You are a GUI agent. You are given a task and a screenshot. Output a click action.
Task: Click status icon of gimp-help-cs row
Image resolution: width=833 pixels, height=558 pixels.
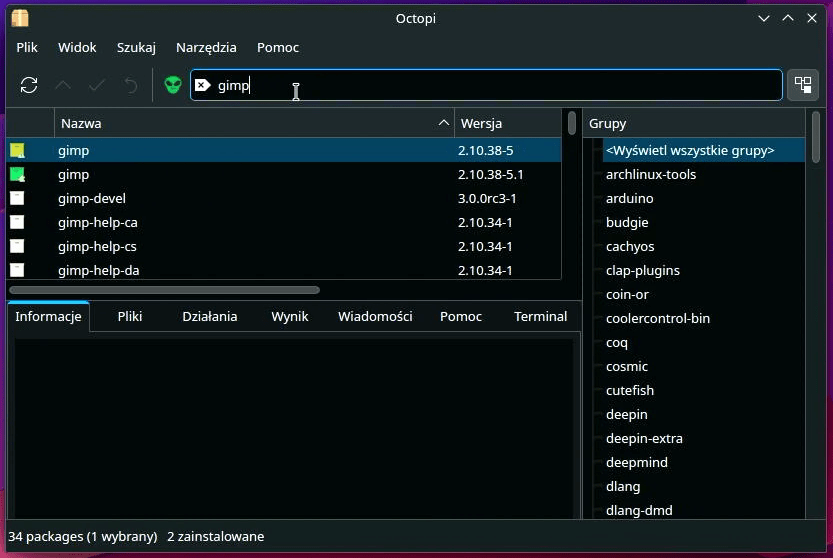point(17,246)
